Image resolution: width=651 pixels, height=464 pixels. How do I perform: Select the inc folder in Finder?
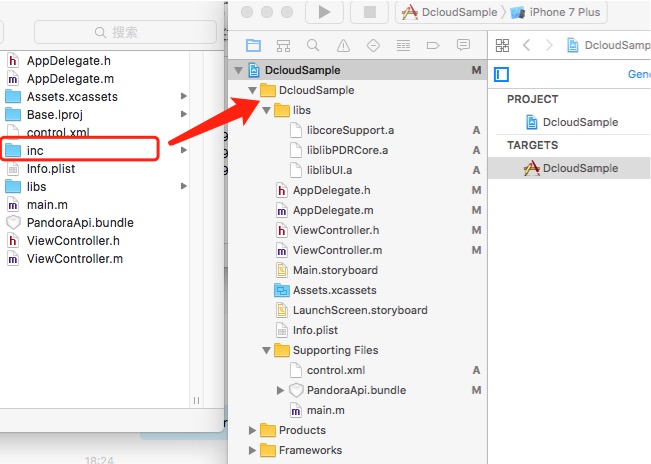coord(35,151)
